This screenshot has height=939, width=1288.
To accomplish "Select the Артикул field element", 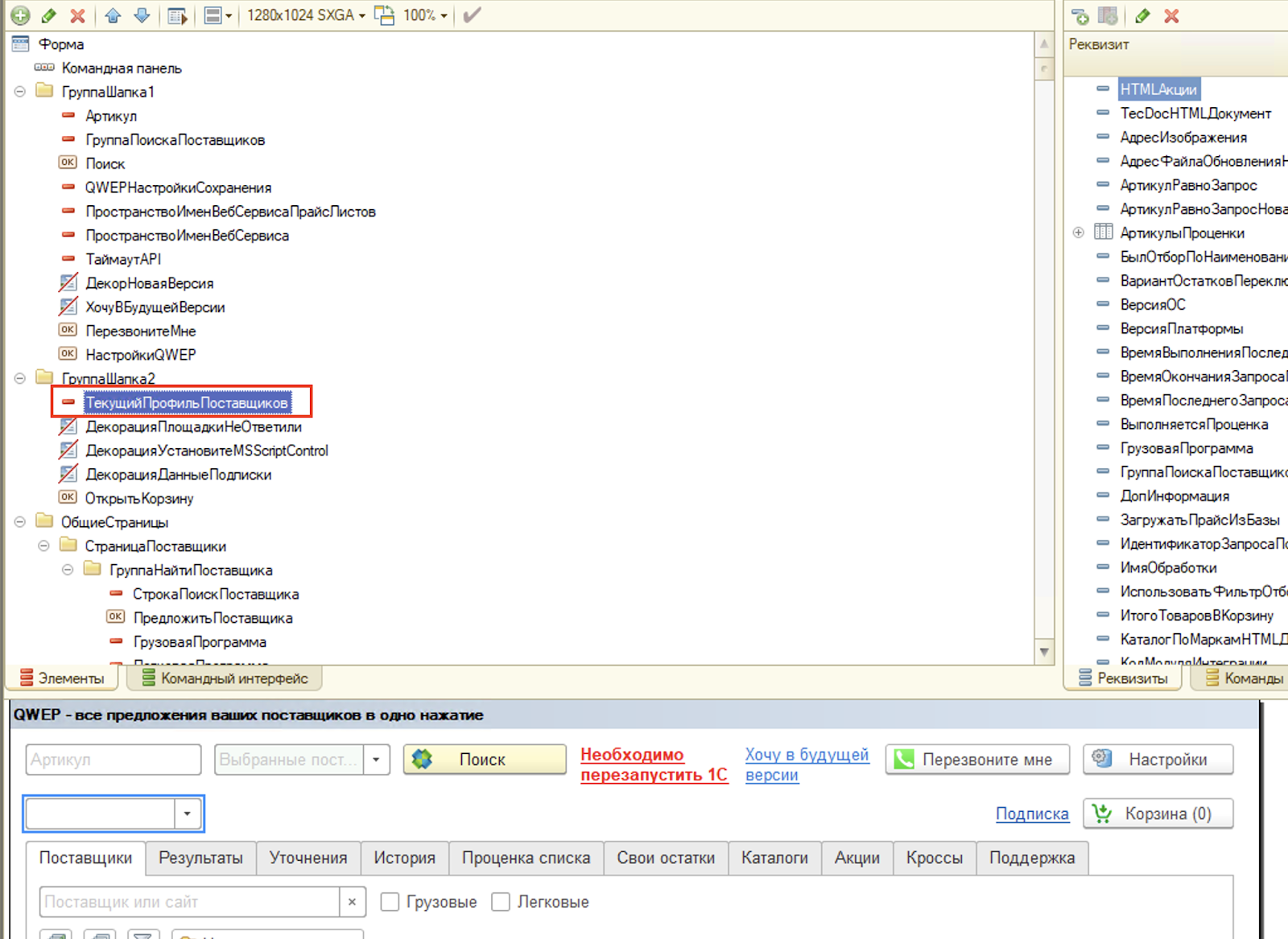I will pyautogui.click(x=111, y=116).
